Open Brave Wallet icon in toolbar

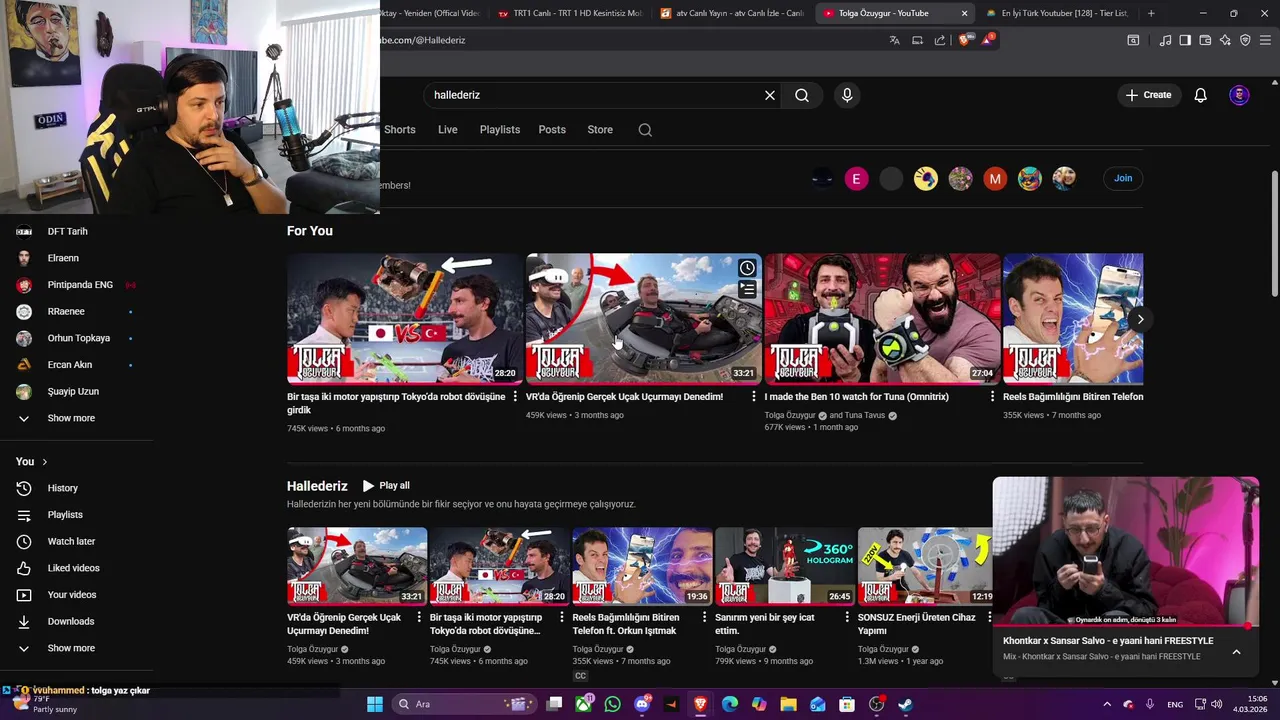tap(1205, 40)
